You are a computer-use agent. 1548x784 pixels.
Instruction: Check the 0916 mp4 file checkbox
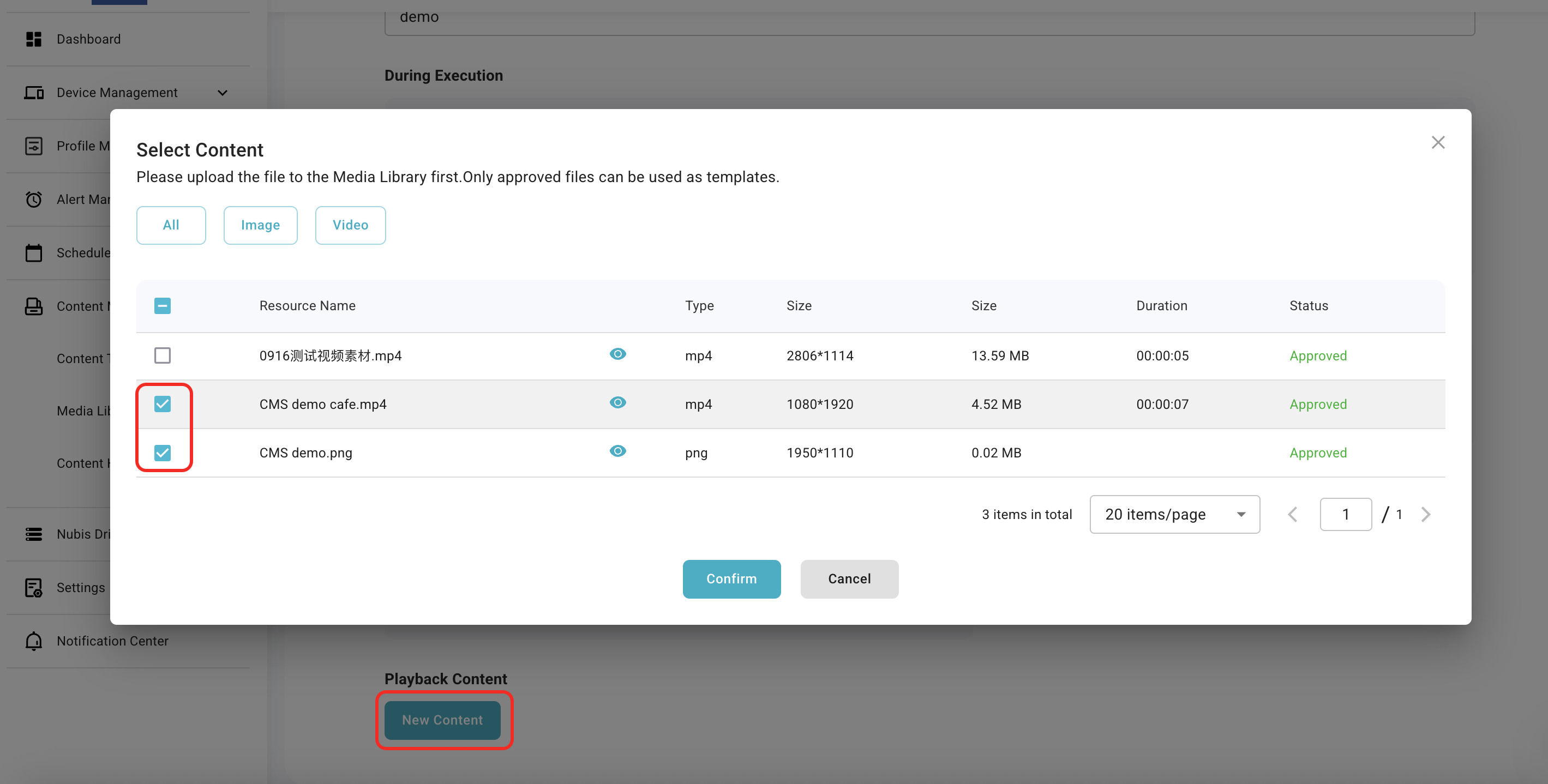[162, 355]
